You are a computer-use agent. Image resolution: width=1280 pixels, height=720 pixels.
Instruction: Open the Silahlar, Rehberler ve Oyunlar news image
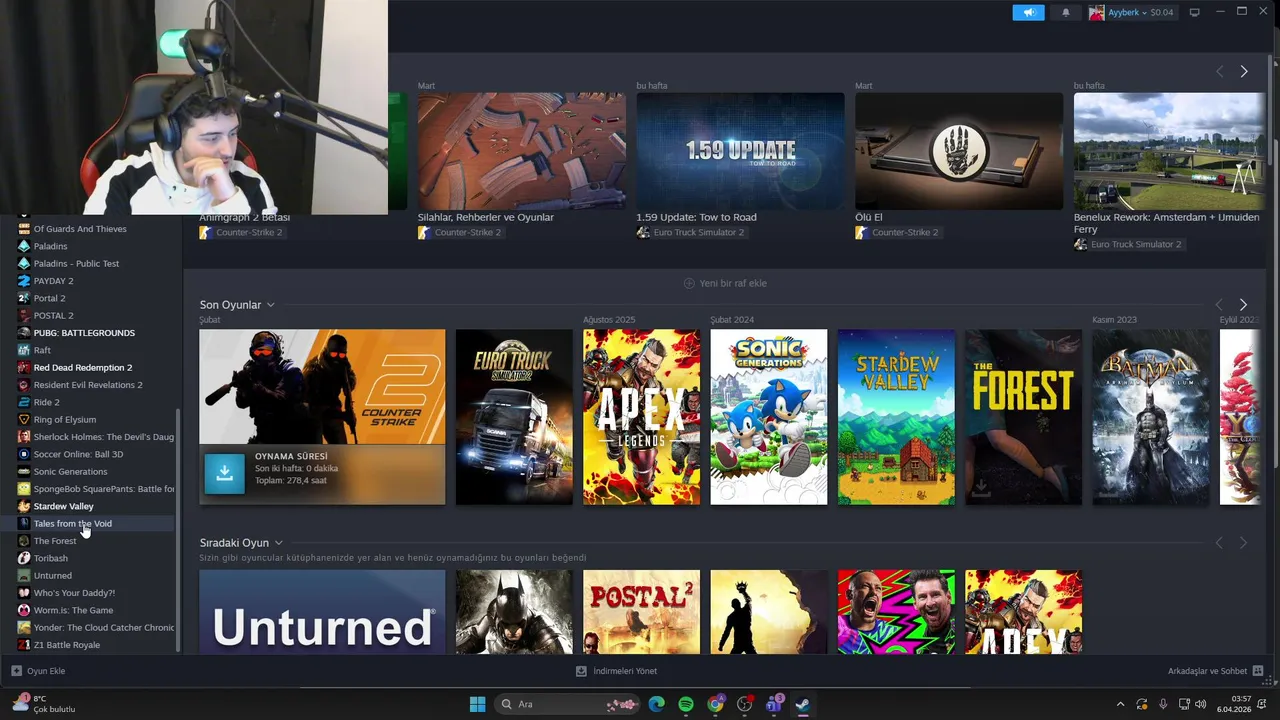(x=522, y=151)
